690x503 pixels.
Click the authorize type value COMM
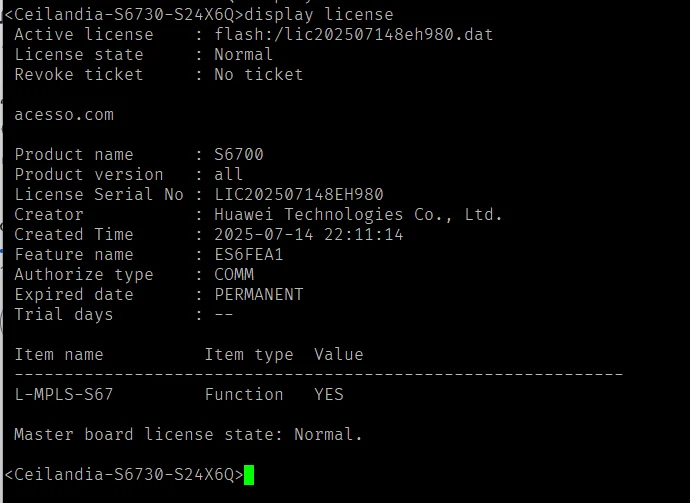pos(234,275)
